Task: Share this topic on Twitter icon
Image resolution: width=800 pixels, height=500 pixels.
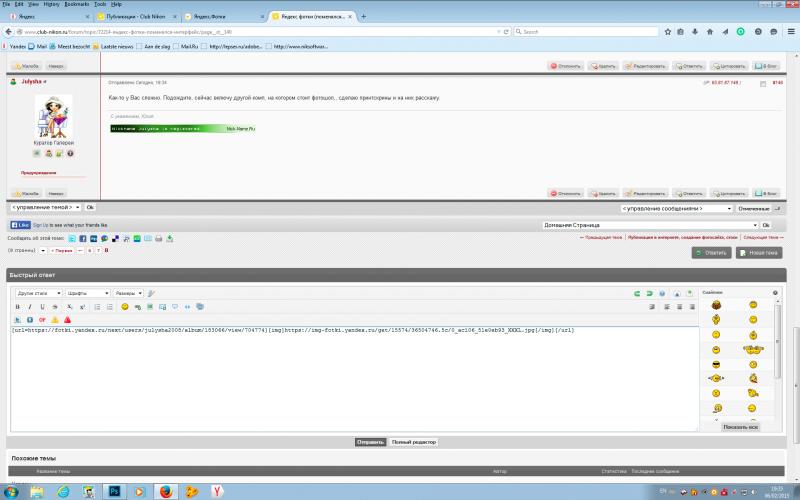Action: point(72,238)
